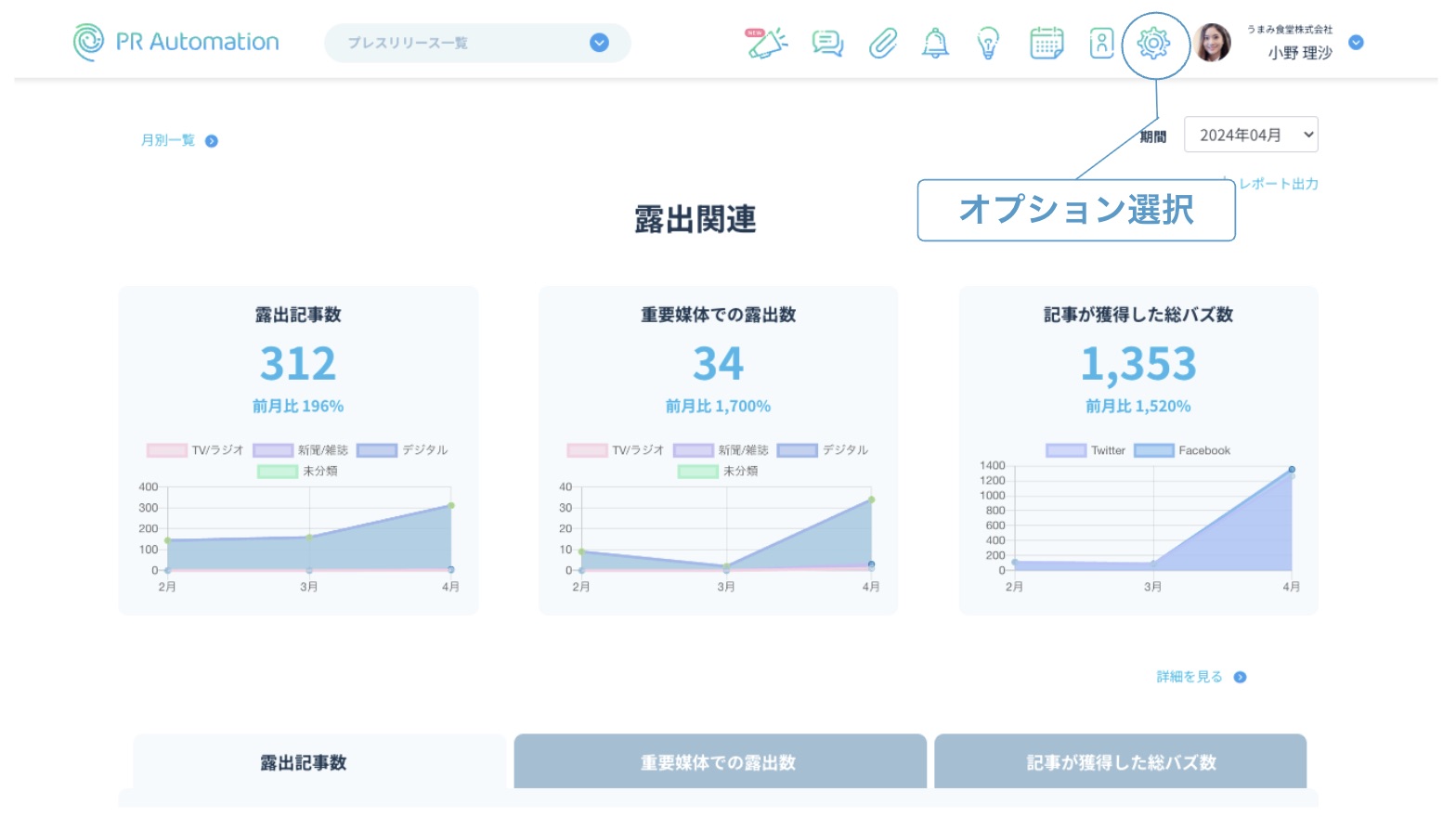Click the lightbulb ideas icon
This screenshot has width=1456, height=817.
[x=988, y=43]
